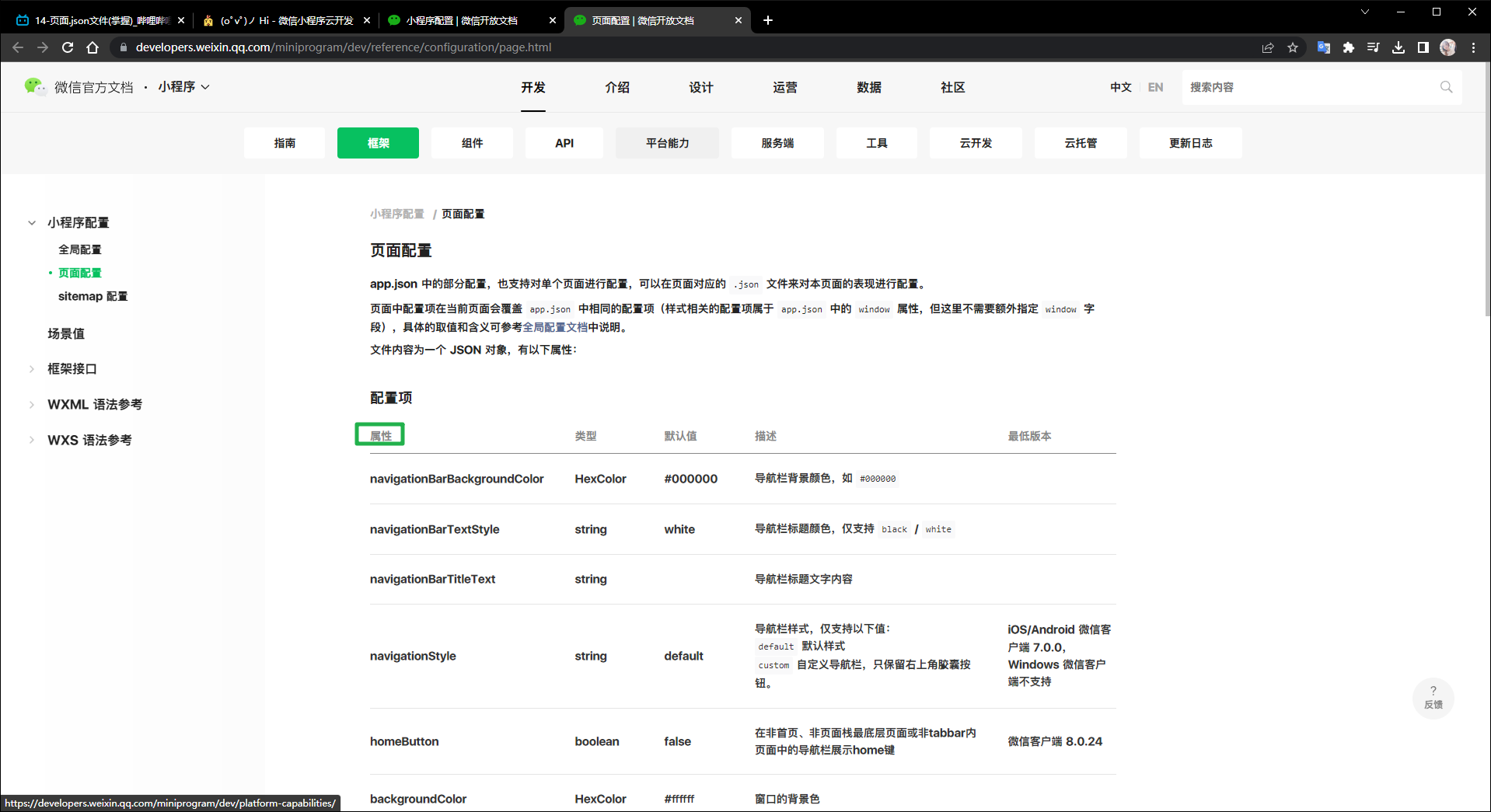This screenshot has height=812, width=1491.
Task: Bookmark this page with the star icon
Action: pyautogui.click(x=1293, y=47)
